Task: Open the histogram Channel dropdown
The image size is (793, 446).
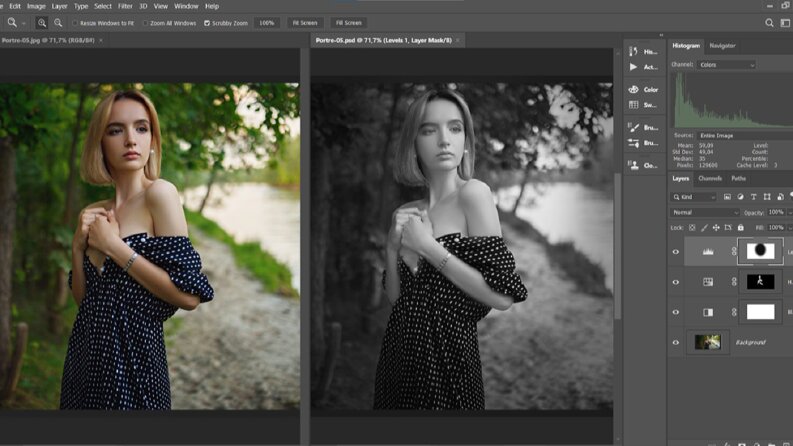Action: (x=726, y=65)
